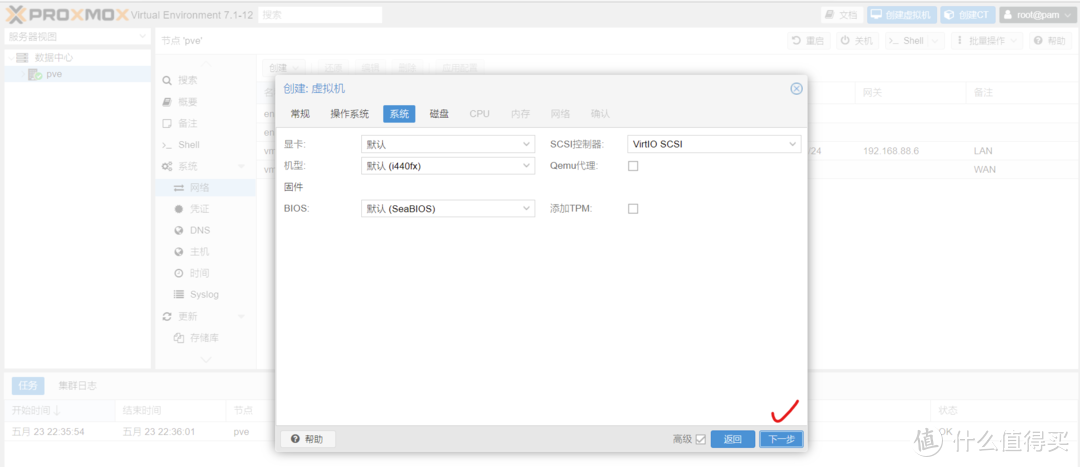1080x467 pixels.
Task: Click node menu scroll-up arrow
Action: [x=205, y=64]
